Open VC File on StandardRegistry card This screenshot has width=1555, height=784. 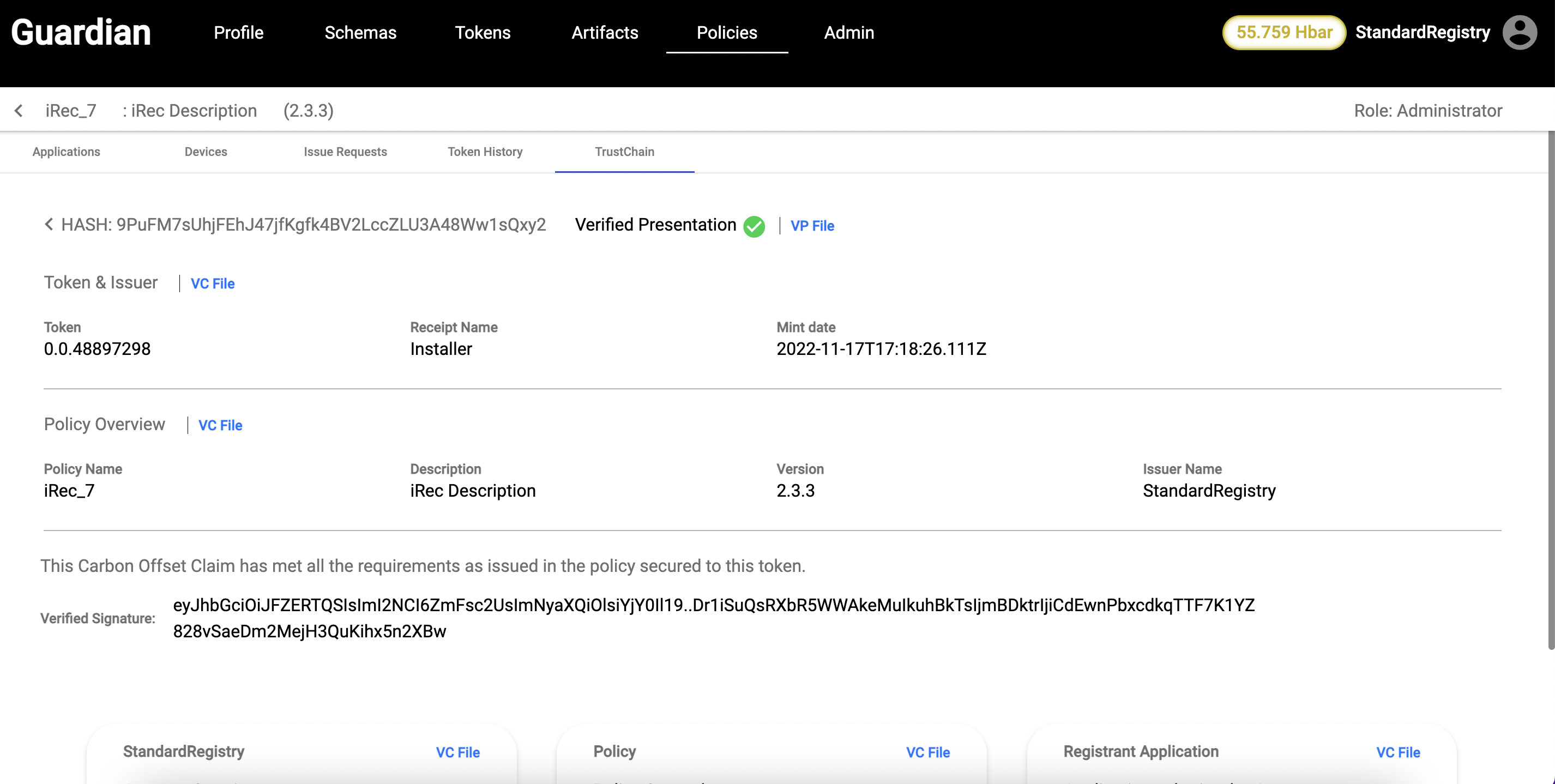point(457,752)
